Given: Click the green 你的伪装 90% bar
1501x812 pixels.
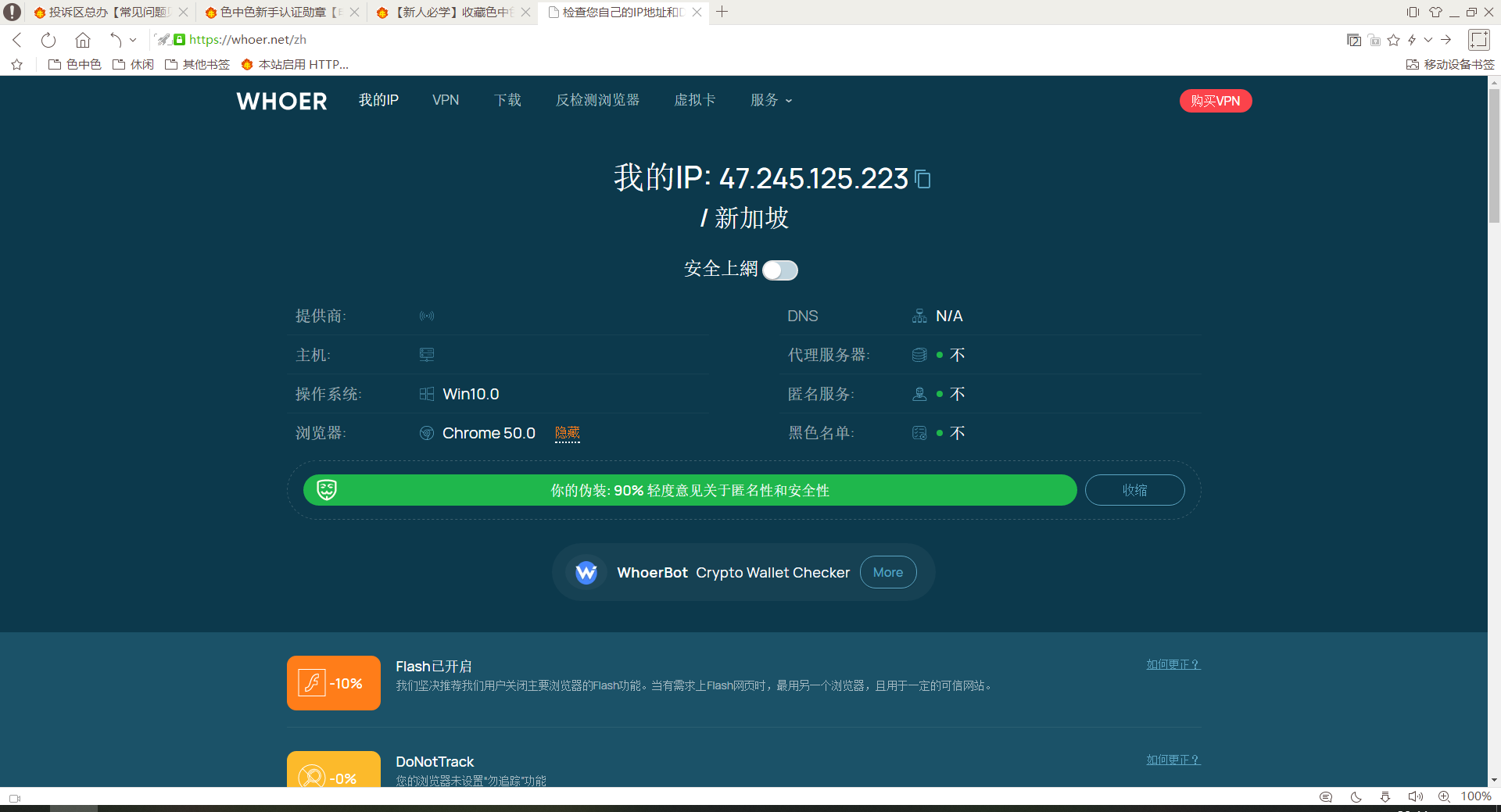Looking at the screenshot, I should pyautogui.click(x=690, y=490).
